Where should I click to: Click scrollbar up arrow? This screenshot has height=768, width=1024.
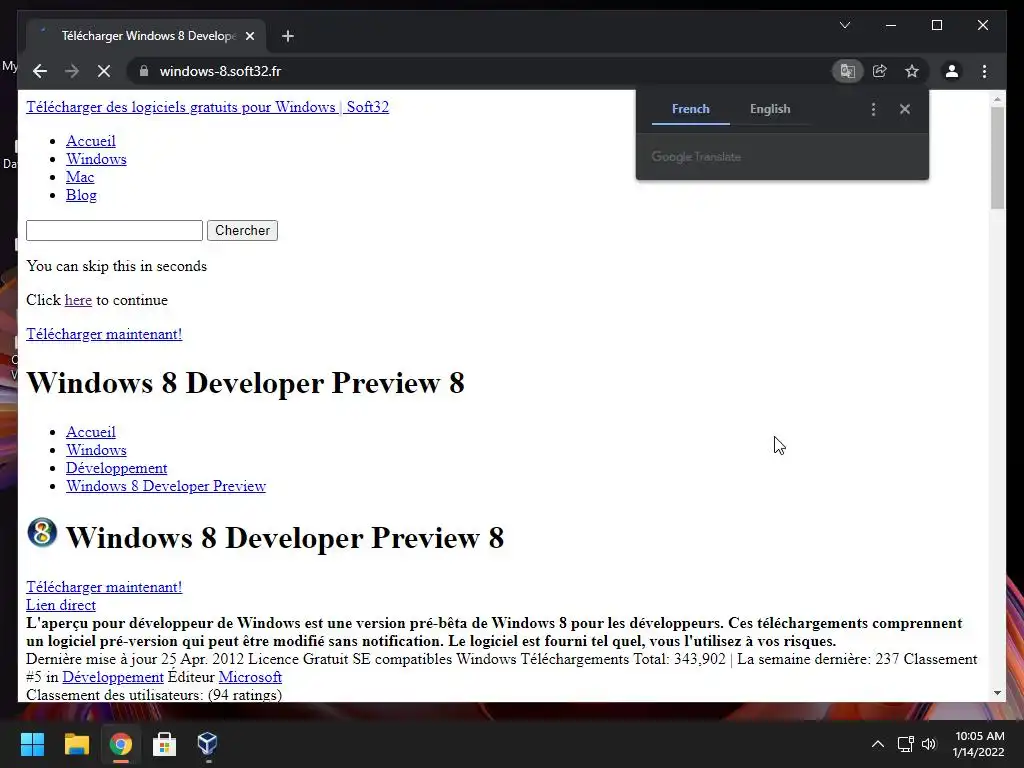click(x=997, y=100)
